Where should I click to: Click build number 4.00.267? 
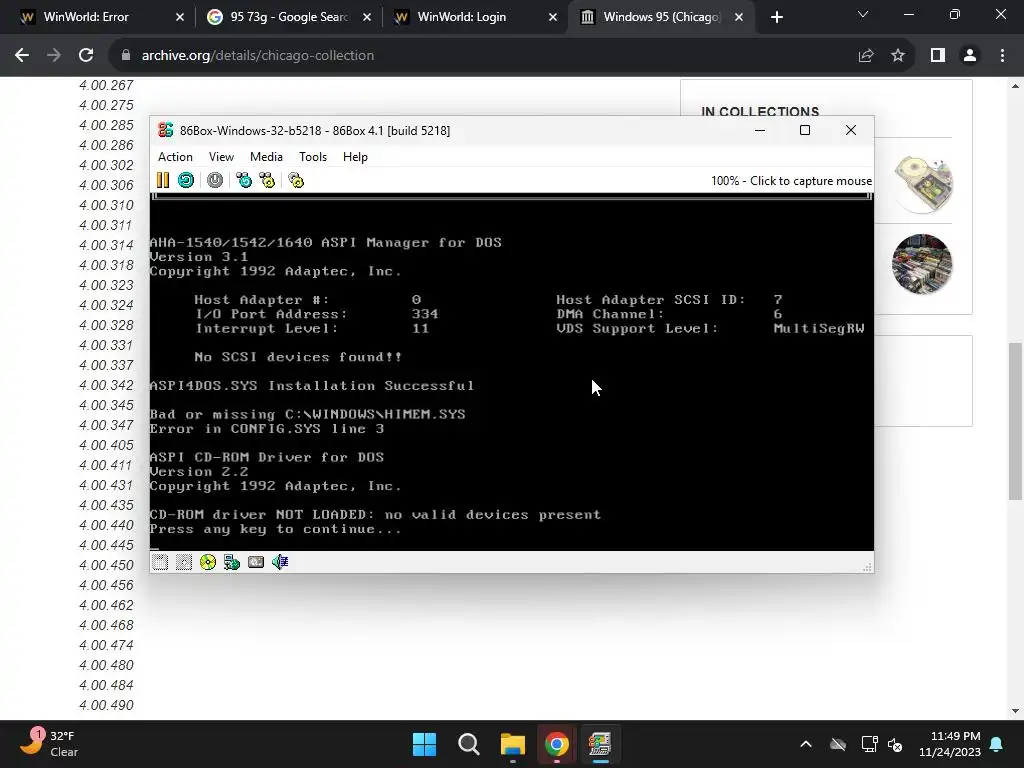tap(106, 85)
